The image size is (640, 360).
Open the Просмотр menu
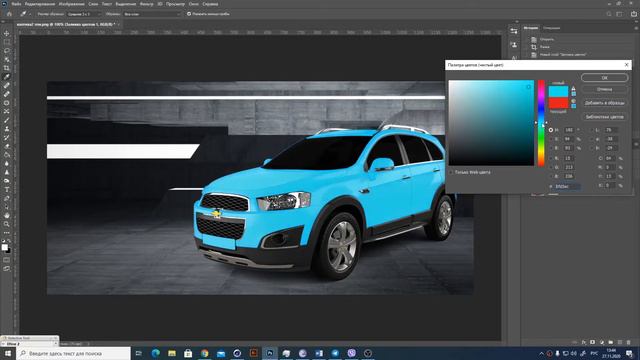(175, 4)
